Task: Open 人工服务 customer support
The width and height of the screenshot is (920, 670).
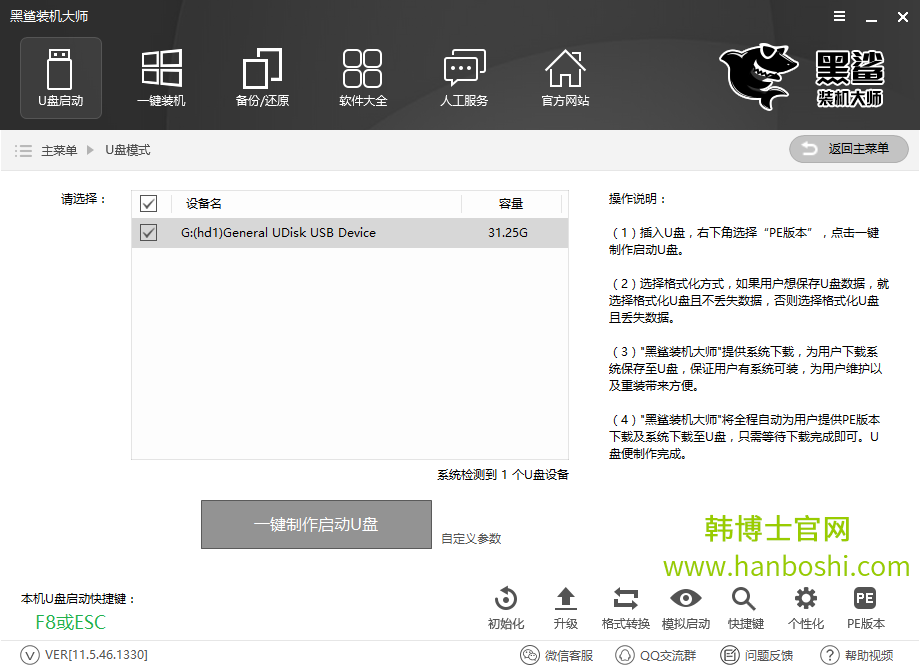Action: pos(463,77)
